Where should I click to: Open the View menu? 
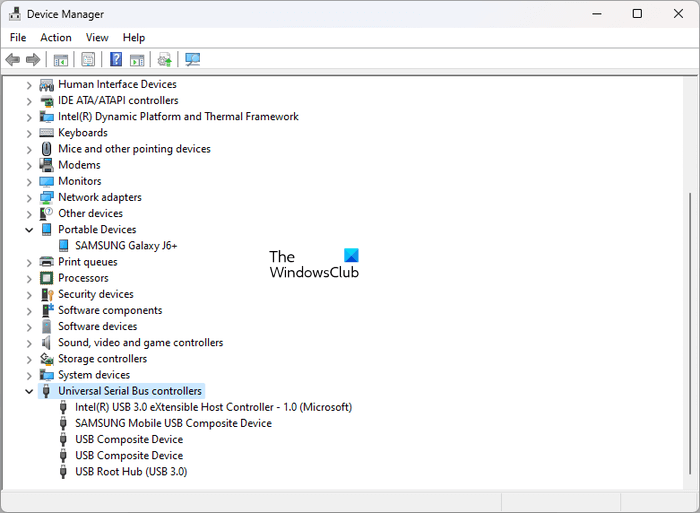tap(97, 38)
